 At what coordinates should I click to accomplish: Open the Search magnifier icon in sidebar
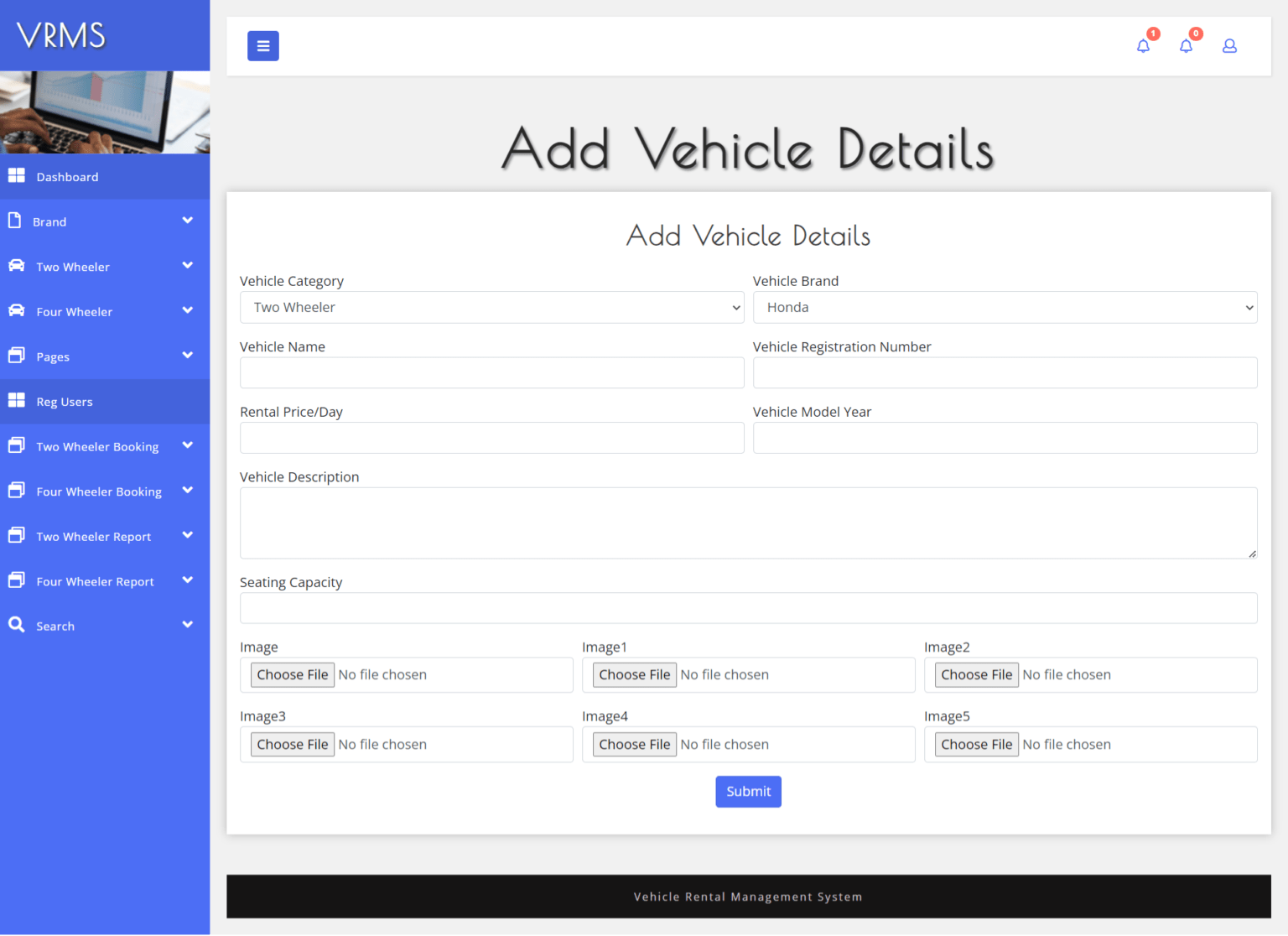[17, 625]
